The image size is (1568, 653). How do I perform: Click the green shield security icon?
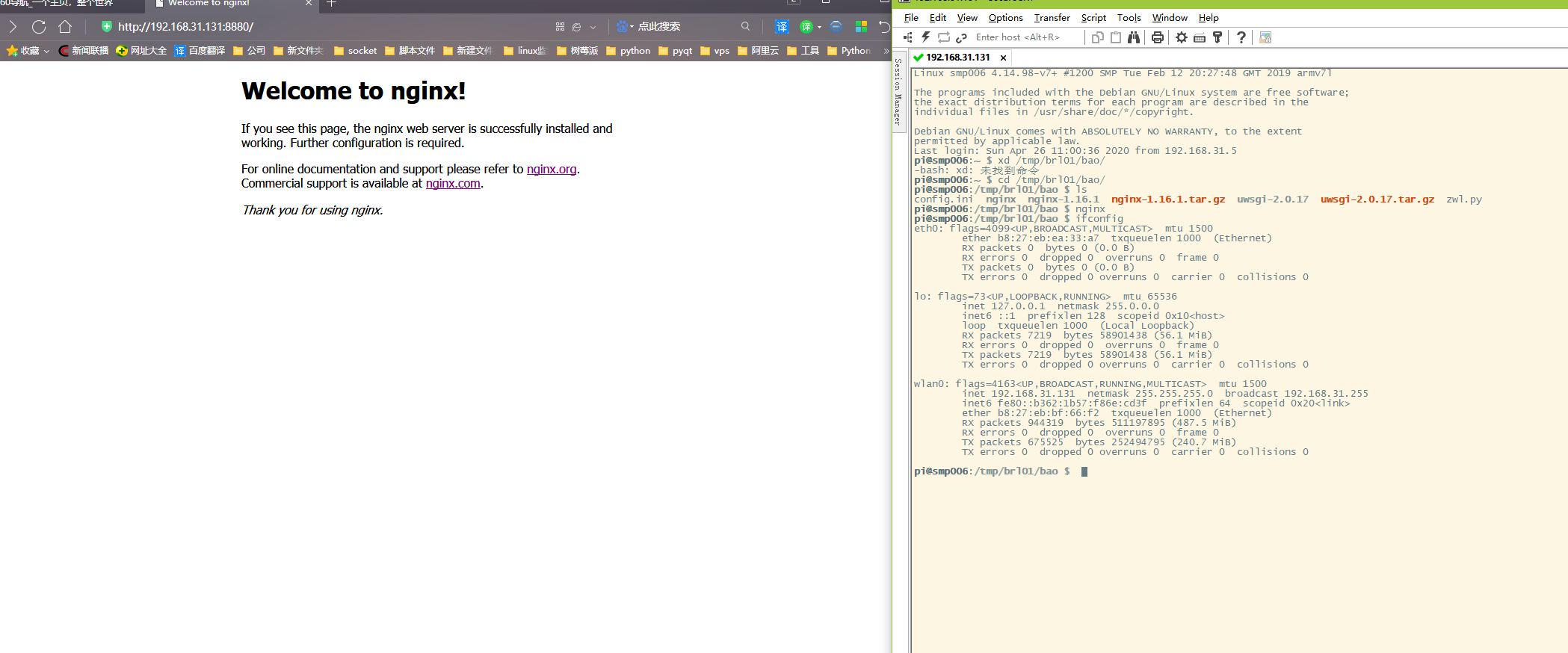[x=106, y=26]
